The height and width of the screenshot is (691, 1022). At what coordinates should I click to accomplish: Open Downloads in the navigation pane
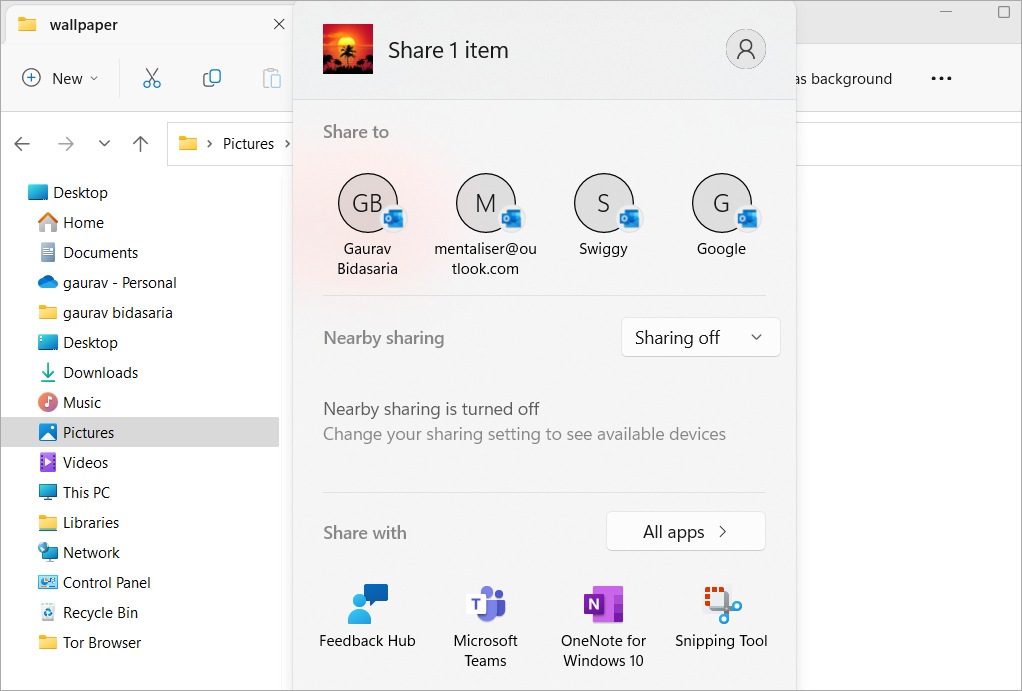(x=89, y=372)
